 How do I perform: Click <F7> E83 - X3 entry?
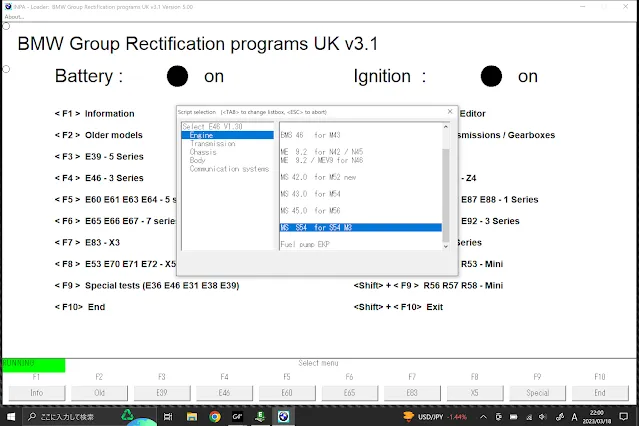pos(87,243)
